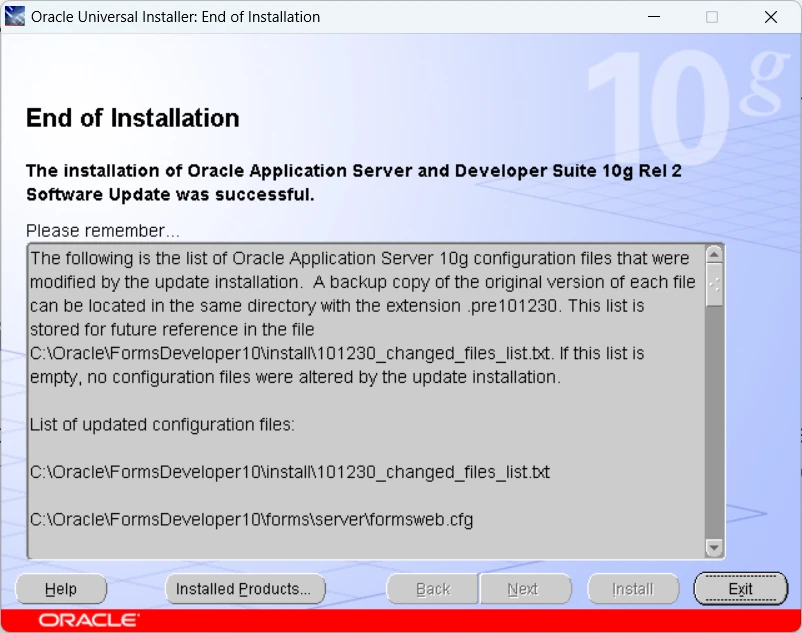The width and height of the screenshot is (802, 633).
Task: Click the greyed-out Install button
Action: click(x=633, y=589)
